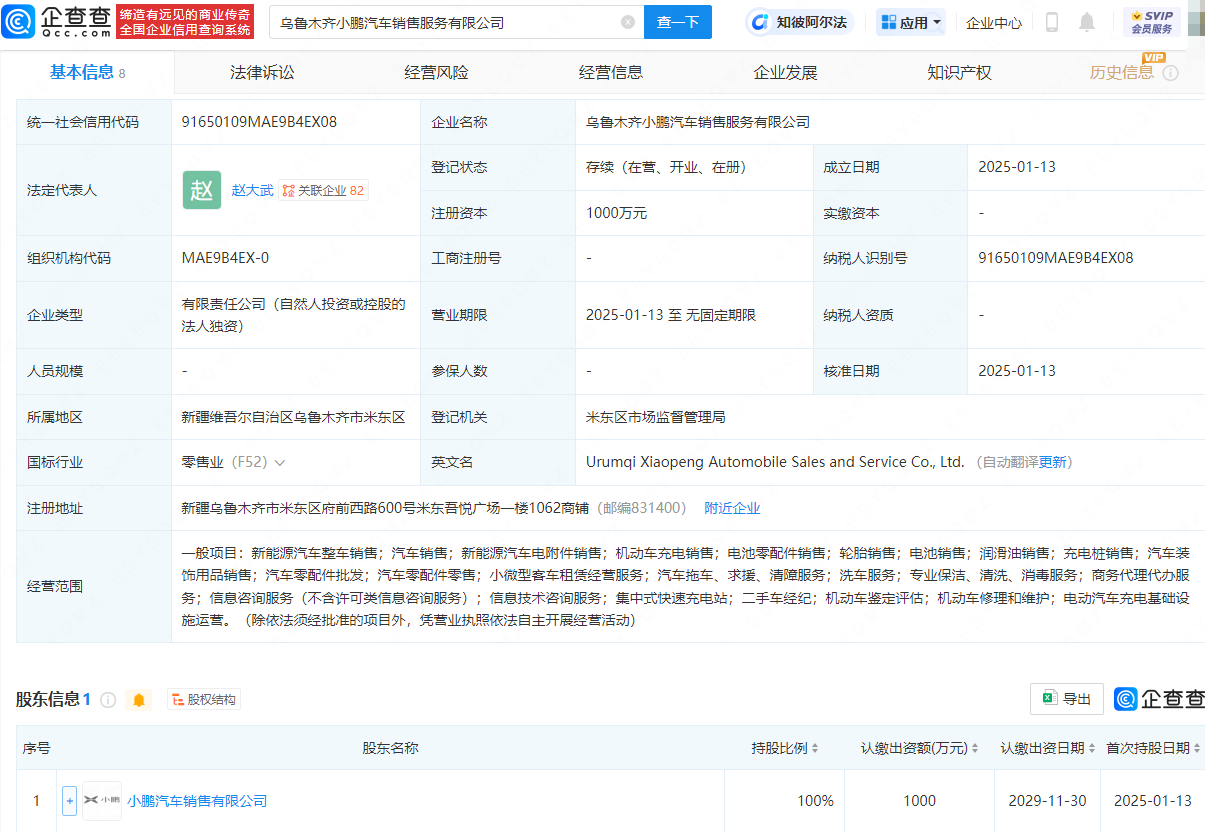Click the info icon beside 股东信息
The width and height of the screenshot is (1205, 832).
pyautogui.click(x=108, y=700)
